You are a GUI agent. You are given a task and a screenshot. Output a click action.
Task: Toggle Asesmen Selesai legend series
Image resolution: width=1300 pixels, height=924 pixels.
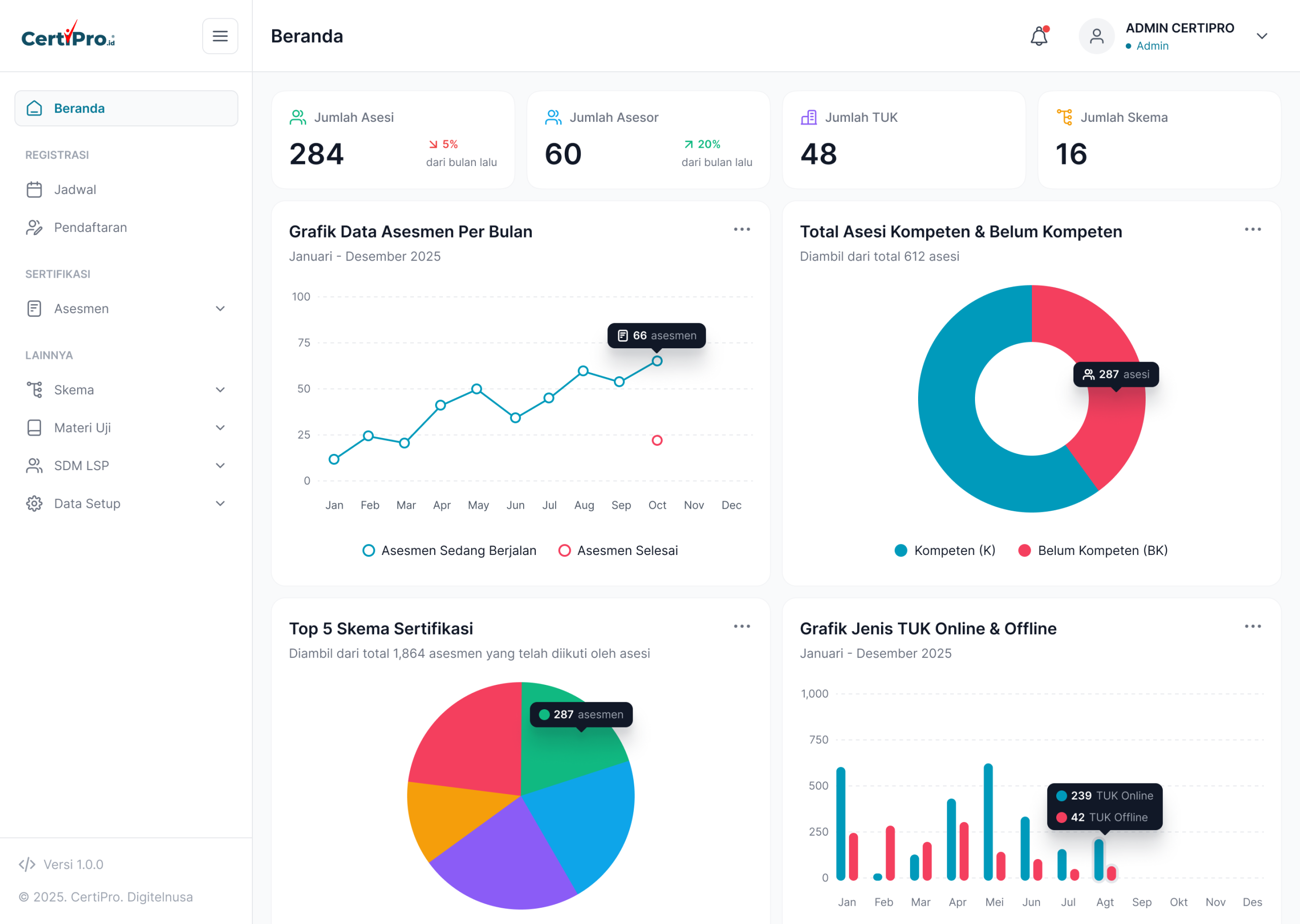618,550
